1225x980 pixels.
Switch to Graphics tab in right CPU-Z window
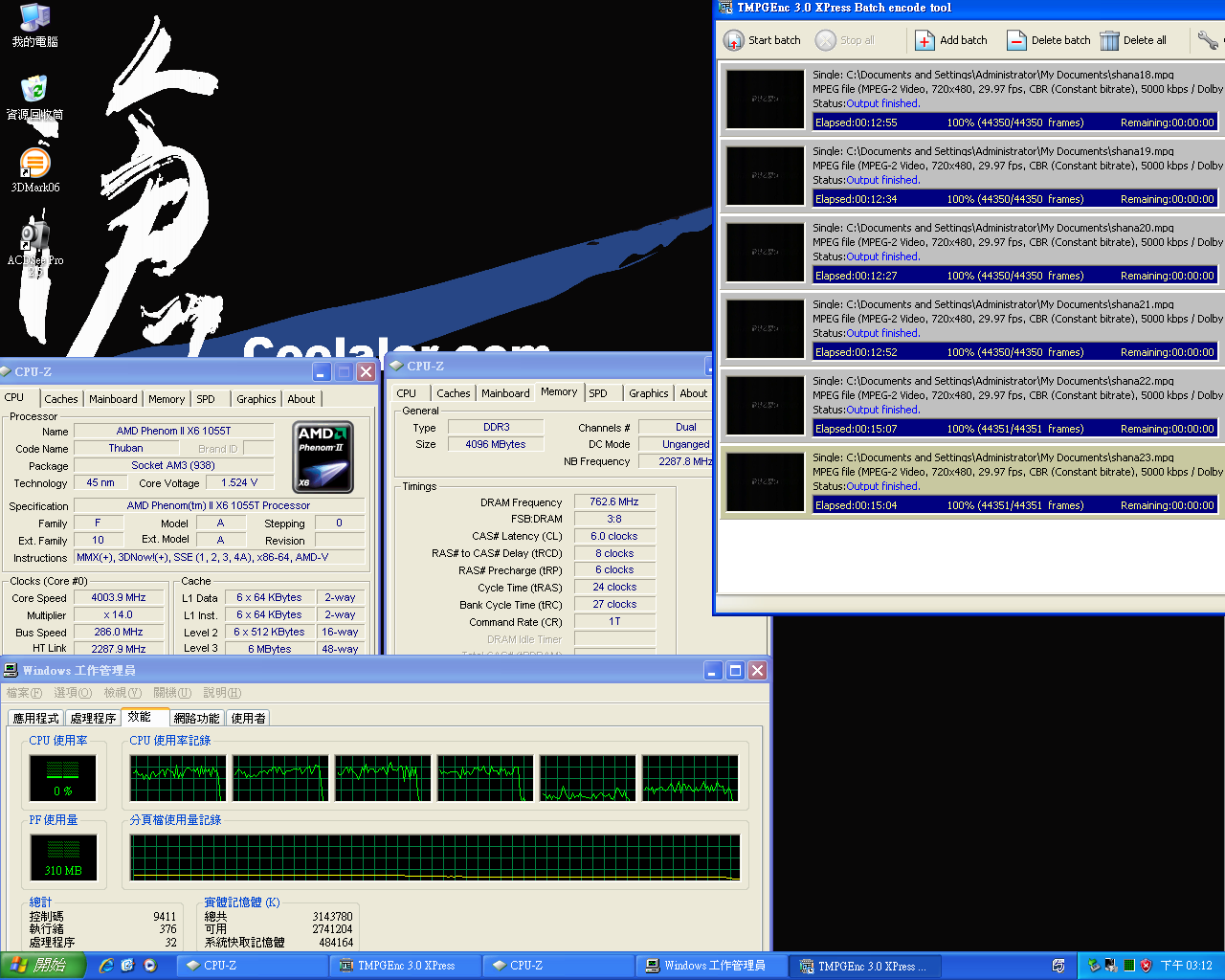coord(649,393)
